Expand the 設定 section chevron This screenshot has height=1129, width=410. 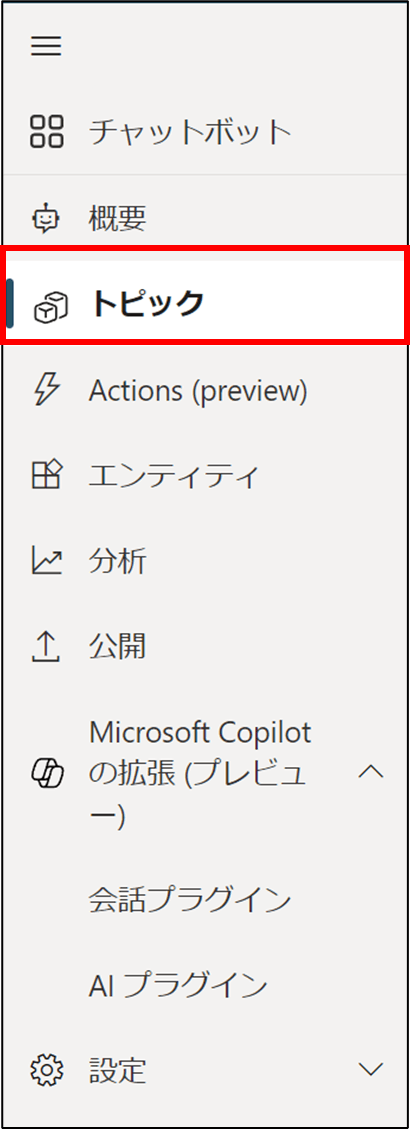[371, 1070]
